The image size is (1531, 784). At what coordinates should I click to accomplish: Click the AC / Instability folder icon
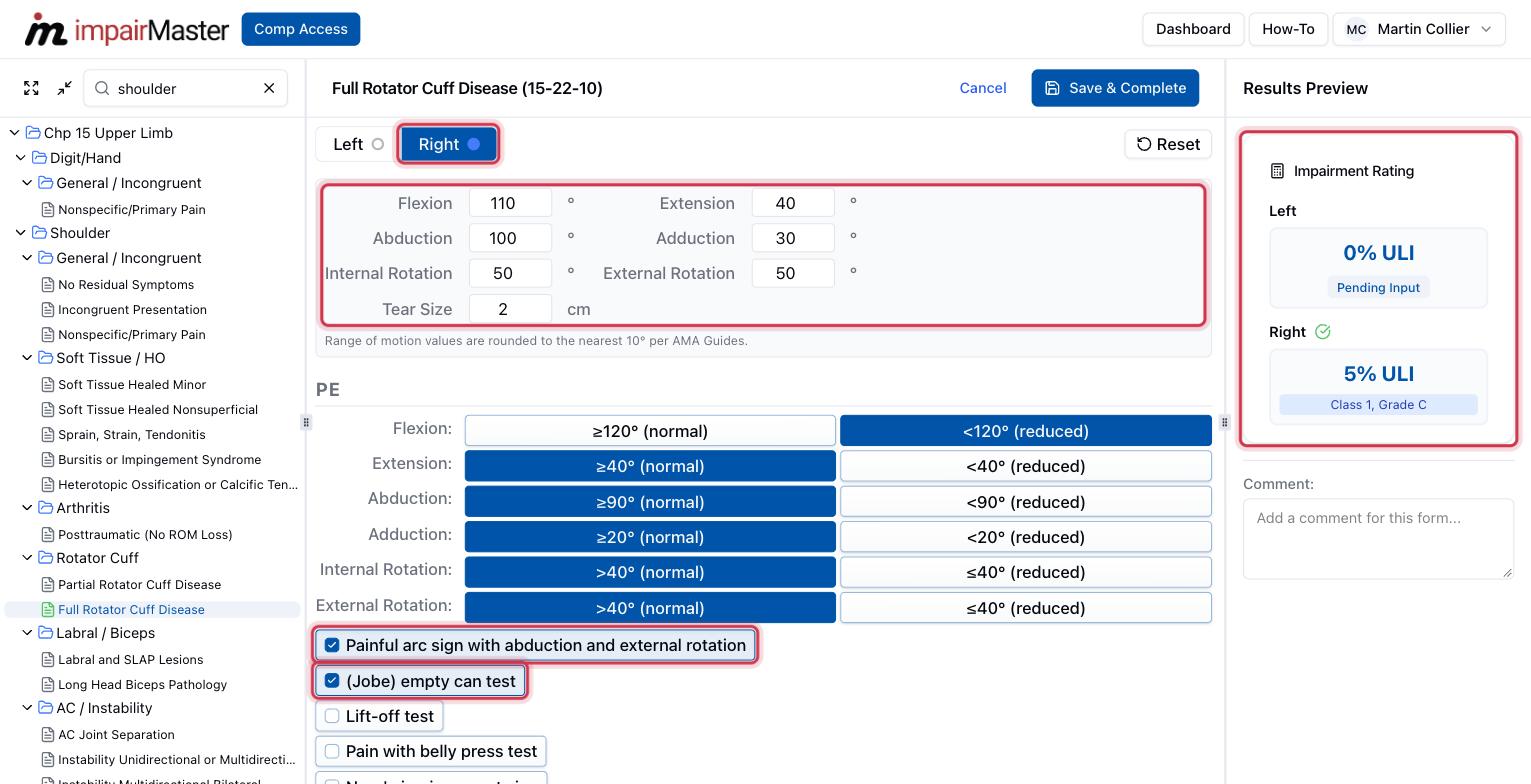(46, 708)
